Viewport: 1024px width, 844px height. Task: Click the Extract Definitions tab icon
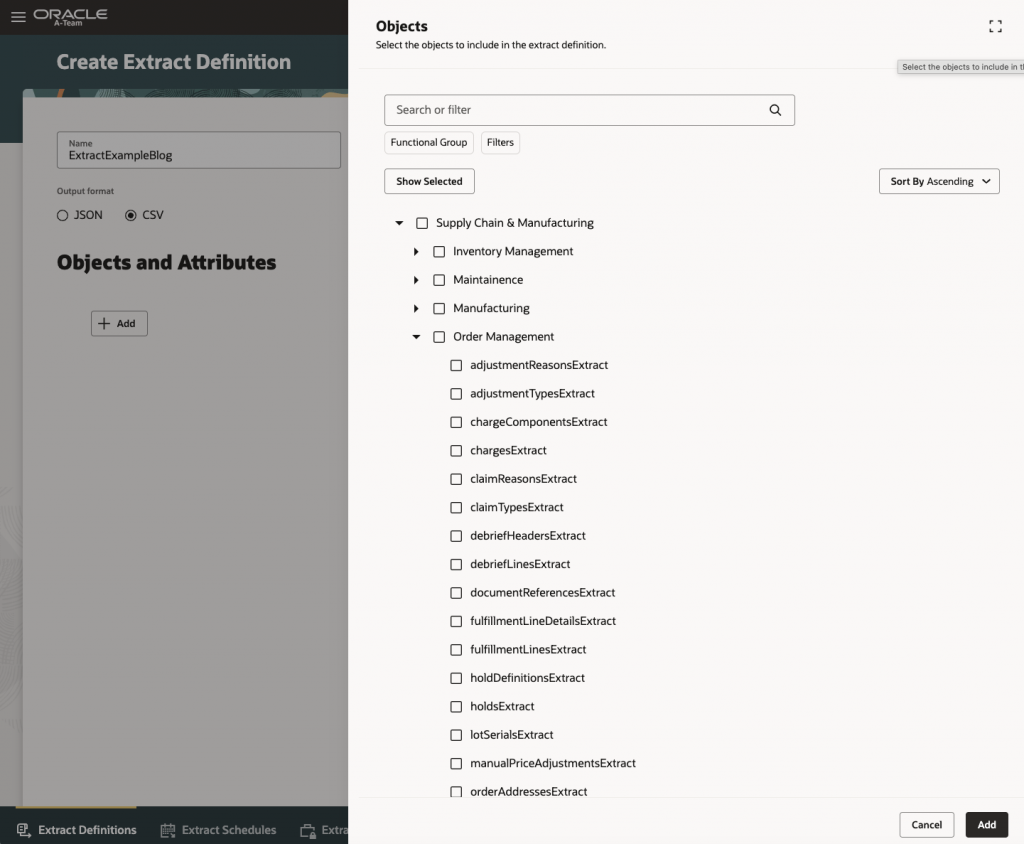pyautogui.click(x=23, y=830)
